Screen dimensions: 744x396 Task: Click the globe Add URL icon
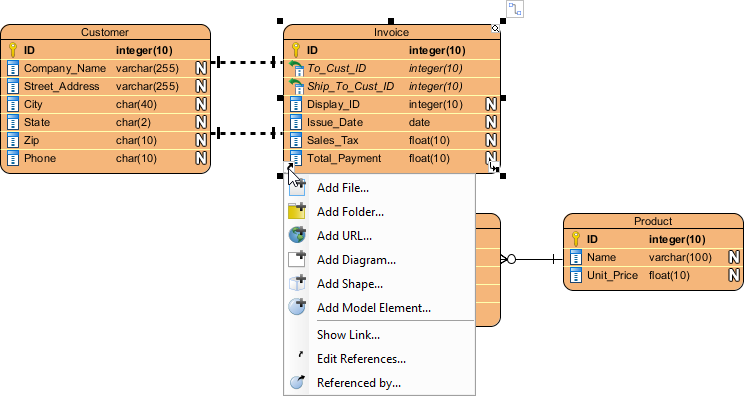tap(297, 235)
